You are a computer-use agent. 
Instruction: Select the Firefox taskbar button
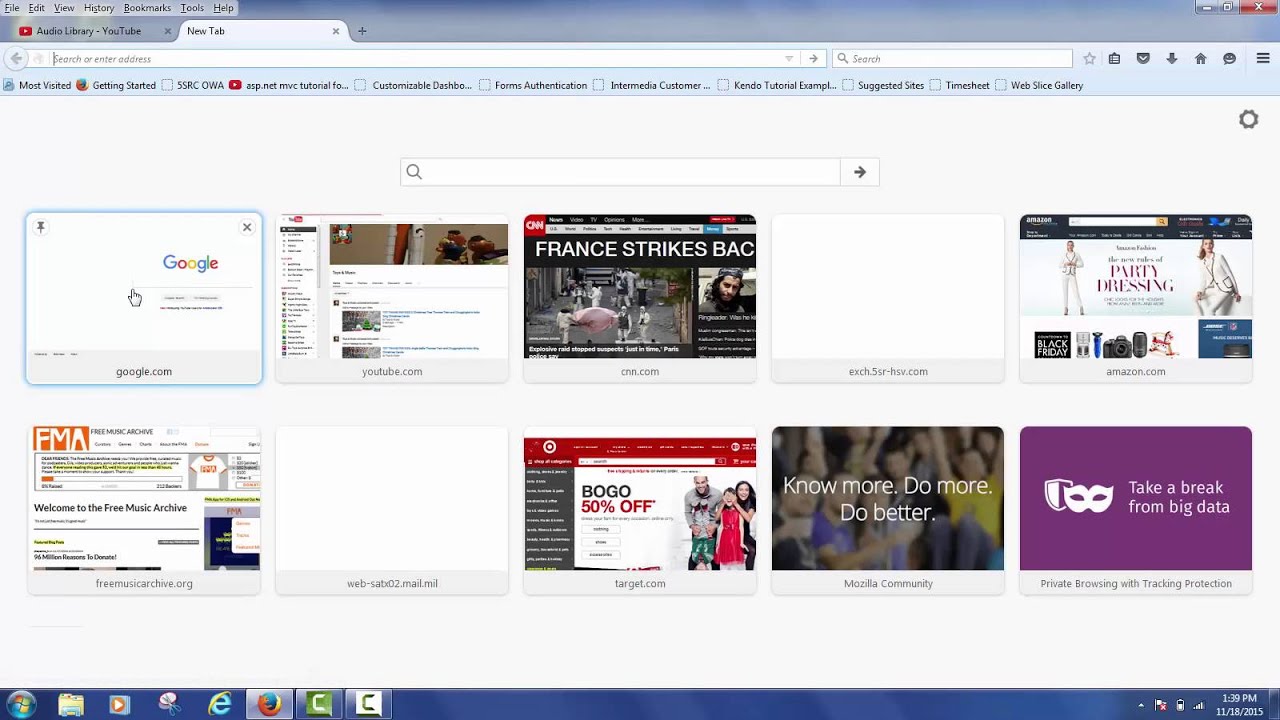[269, 705]
